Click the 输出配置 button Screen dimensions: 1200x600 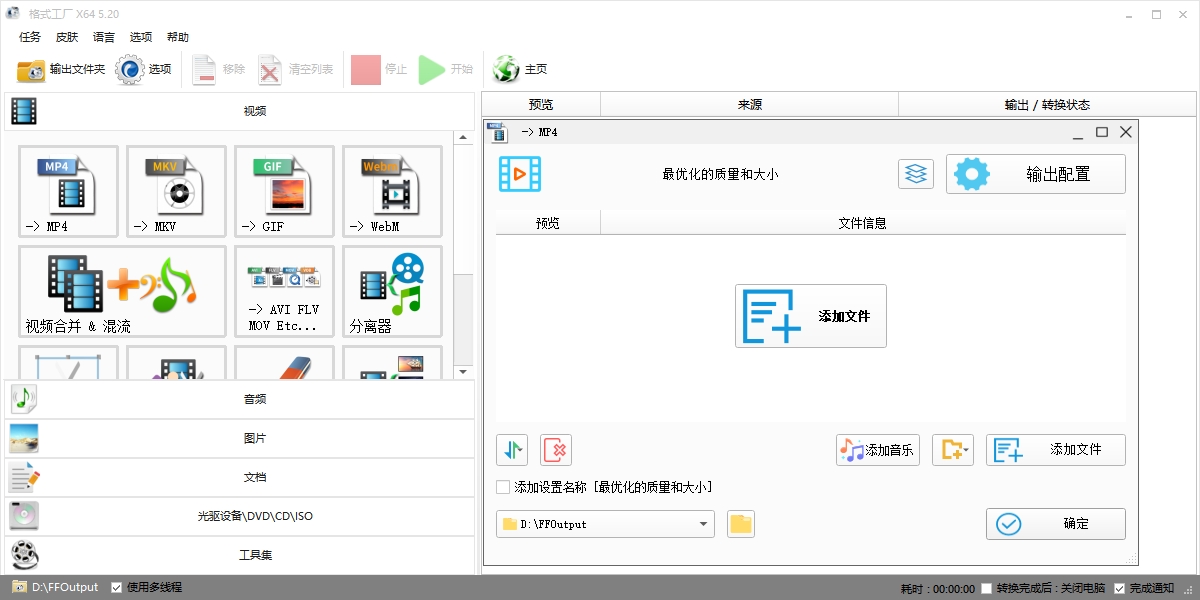pos(1035,174)
